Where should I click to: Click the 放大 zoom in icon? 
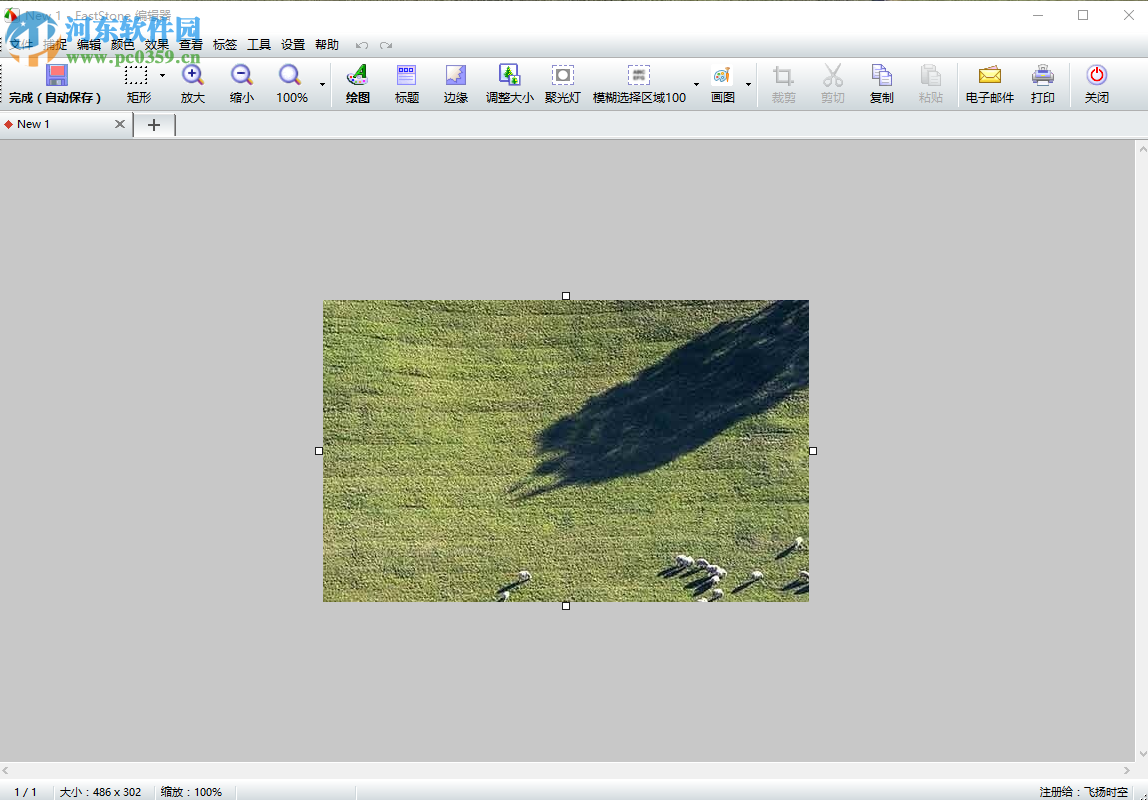coord(192,76)
